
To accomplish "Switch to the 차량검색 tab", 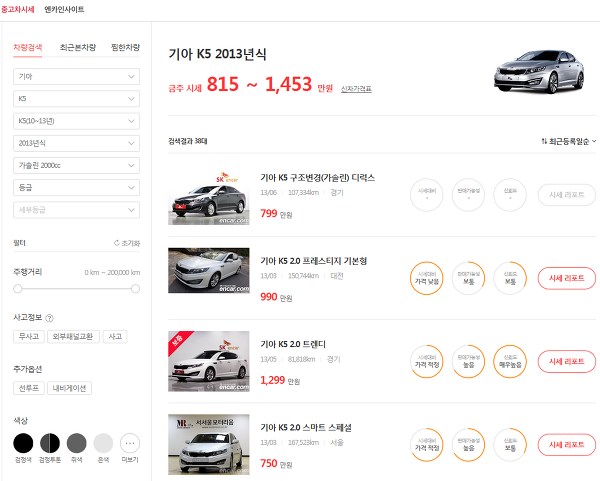I will click(28, 47).
